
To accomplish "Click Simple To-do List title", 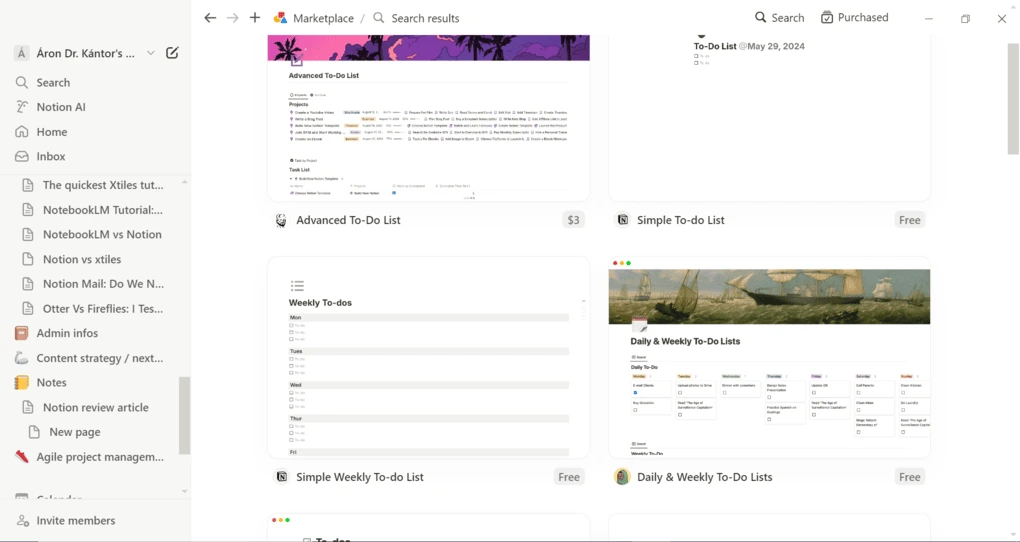I will pos(680,221).
